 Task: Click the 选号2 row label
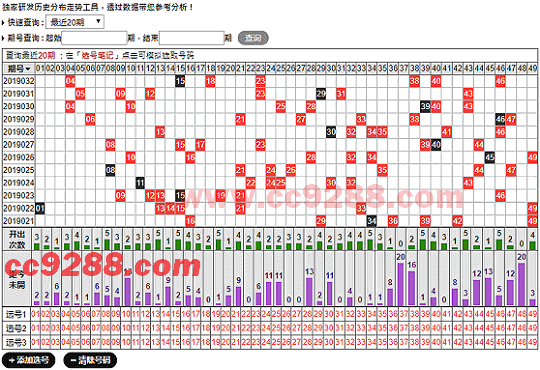[16, 328]
